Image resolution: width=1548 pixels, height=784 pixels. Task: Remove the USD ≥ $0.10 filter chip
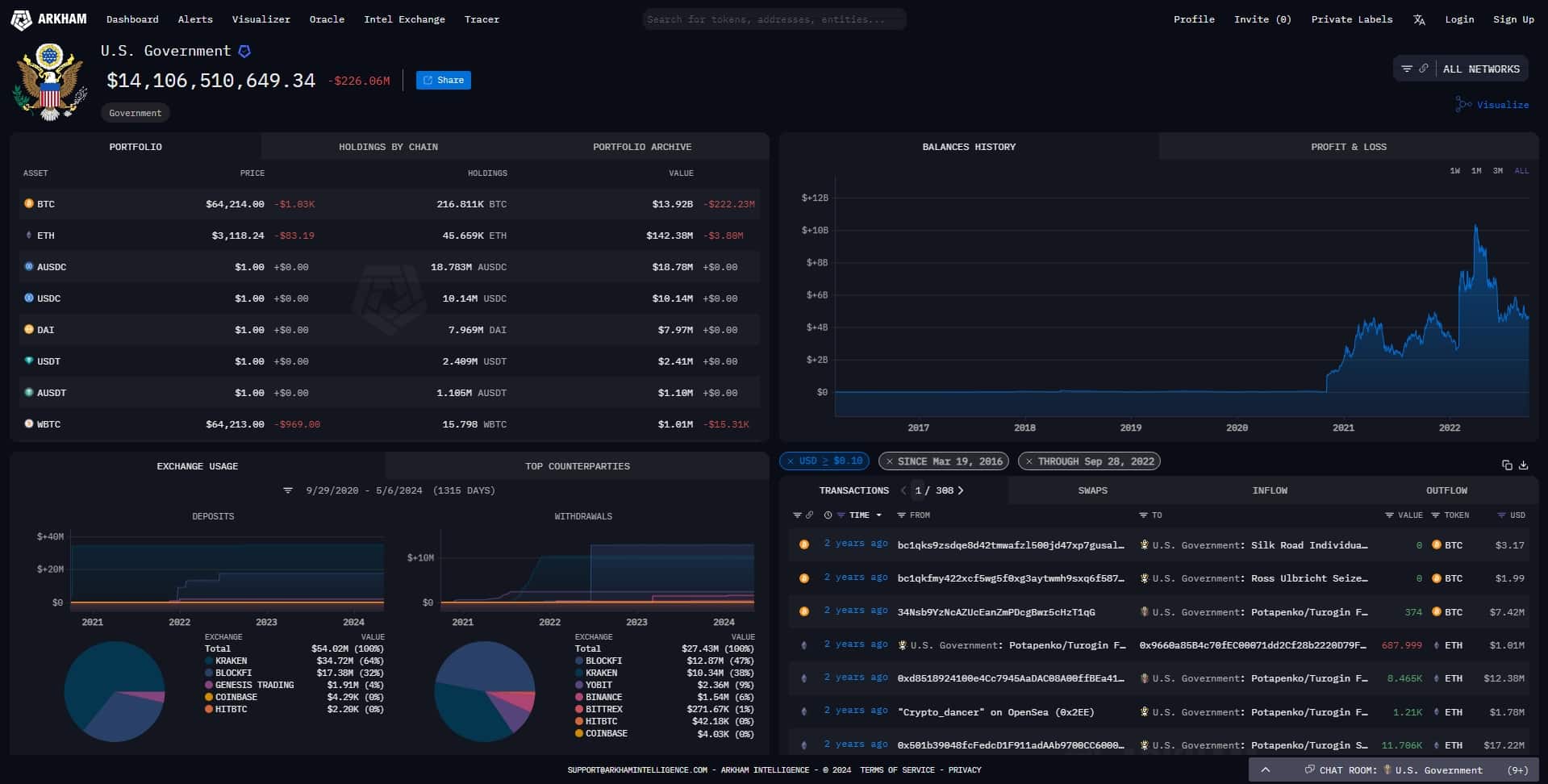point(791,461)
